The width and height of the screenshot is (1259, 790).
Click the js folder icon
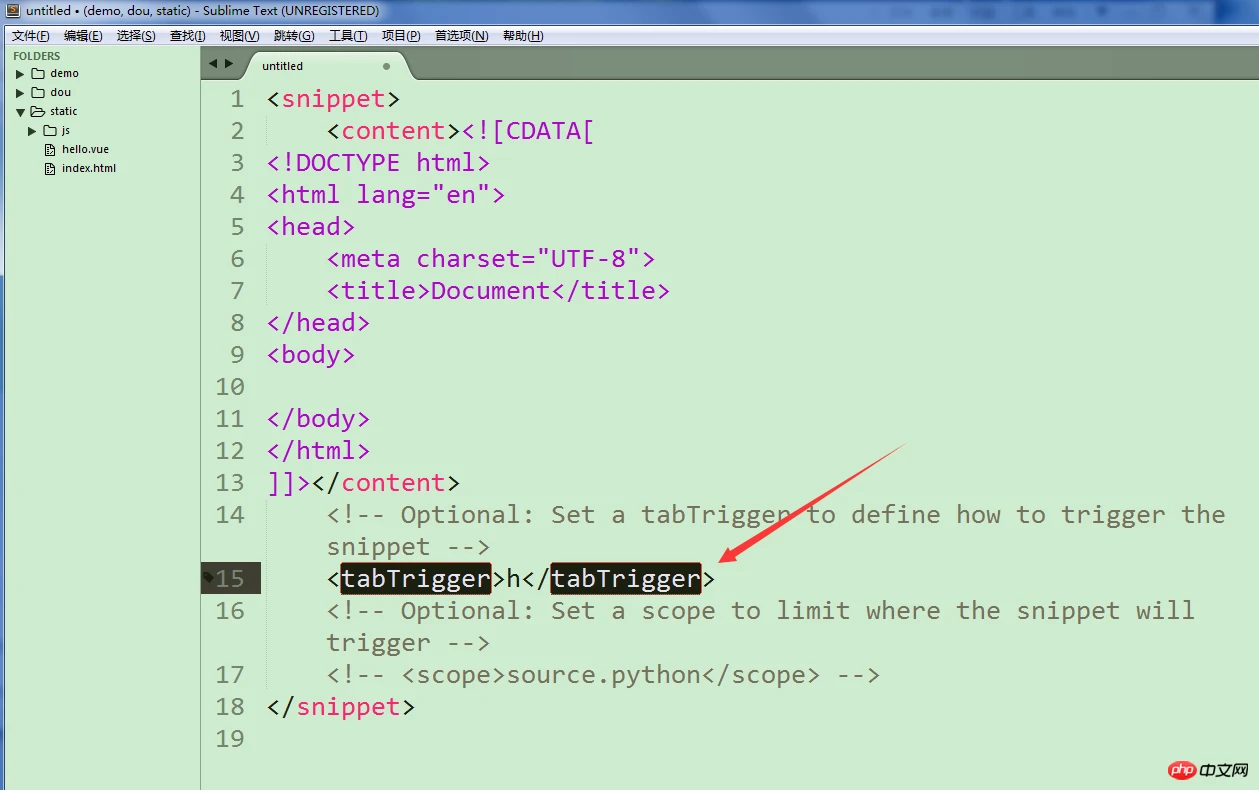(50, 130)
